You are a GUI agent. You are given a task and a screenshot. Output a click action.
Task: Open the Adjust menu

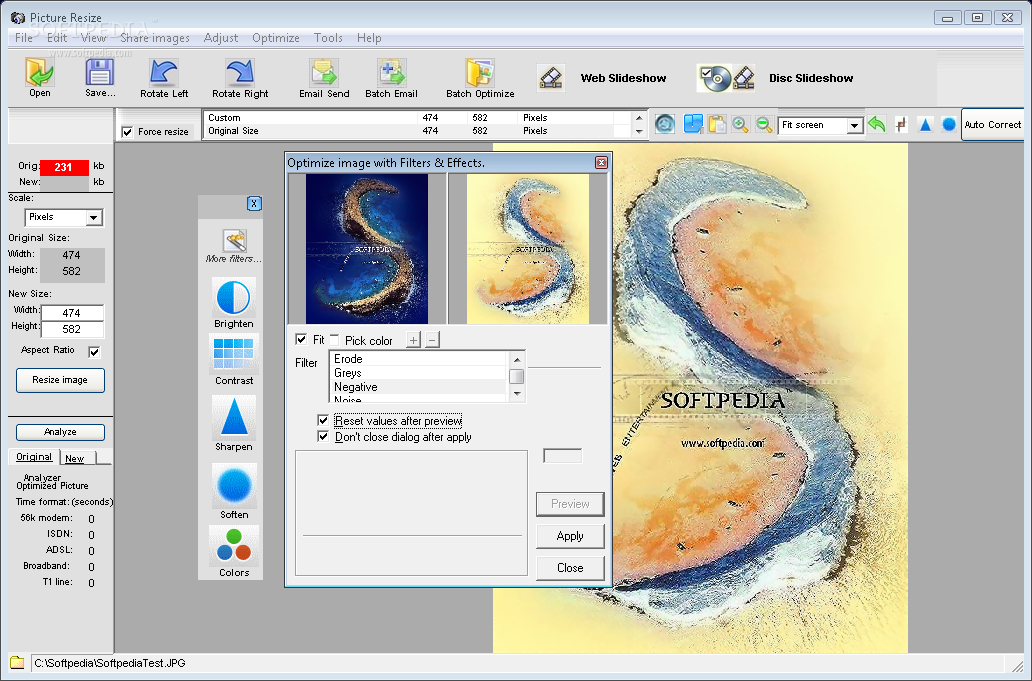pos(220,38)
